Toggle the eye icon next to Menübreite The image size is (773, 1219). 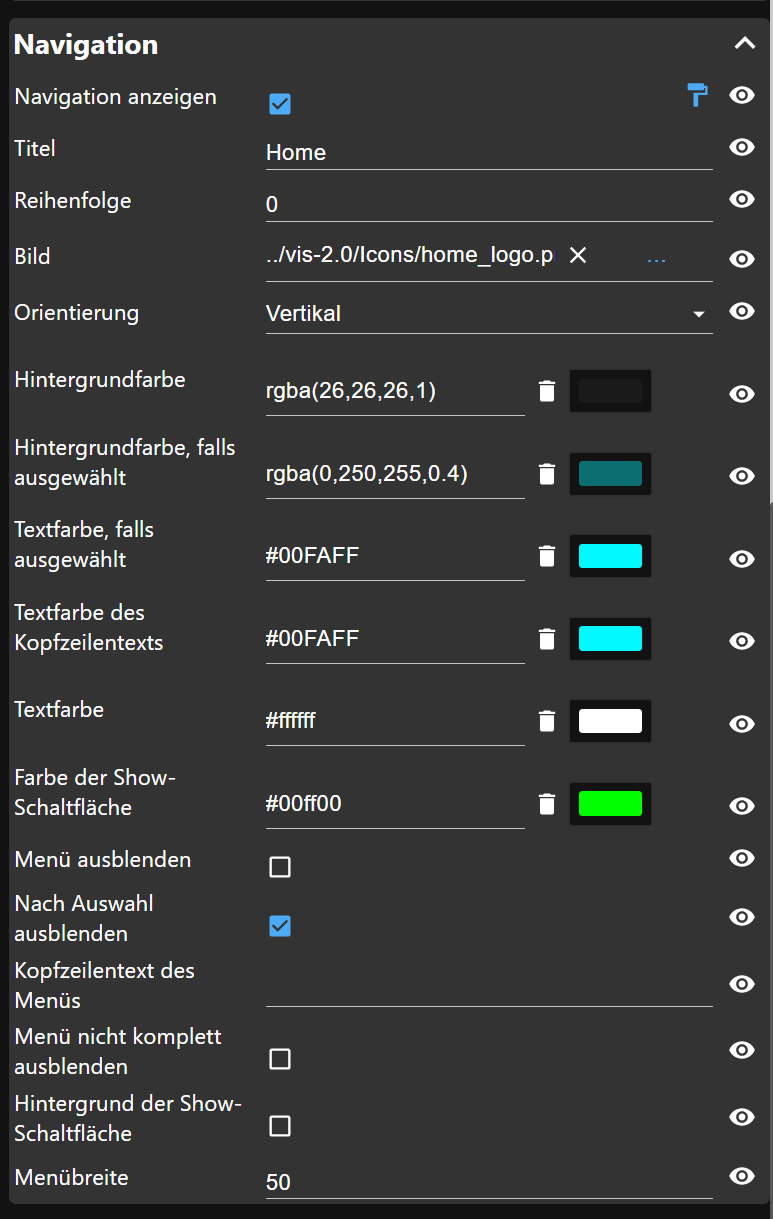(x=742, y=1176)
